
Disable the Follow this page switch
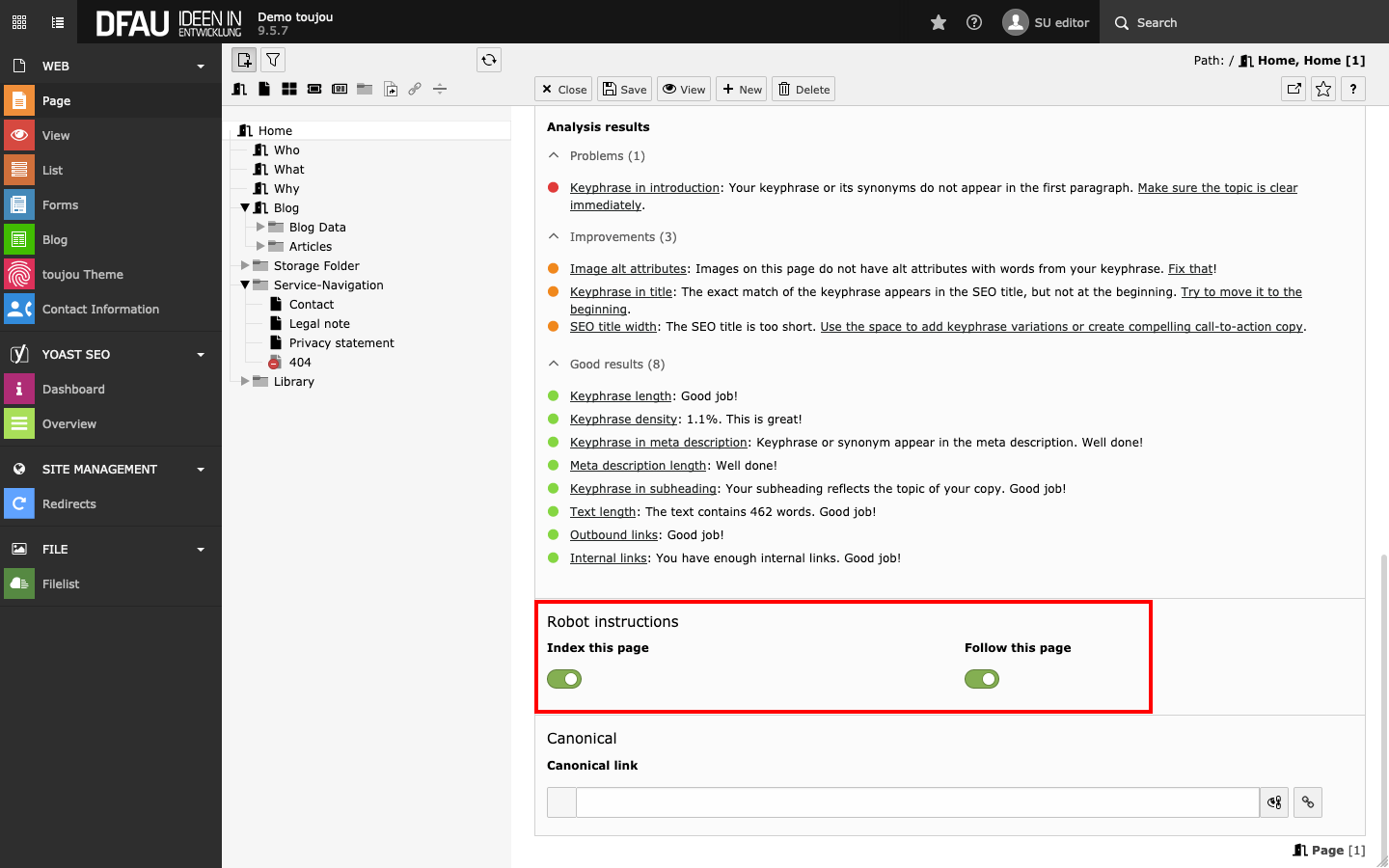click(x=982, y=679)
